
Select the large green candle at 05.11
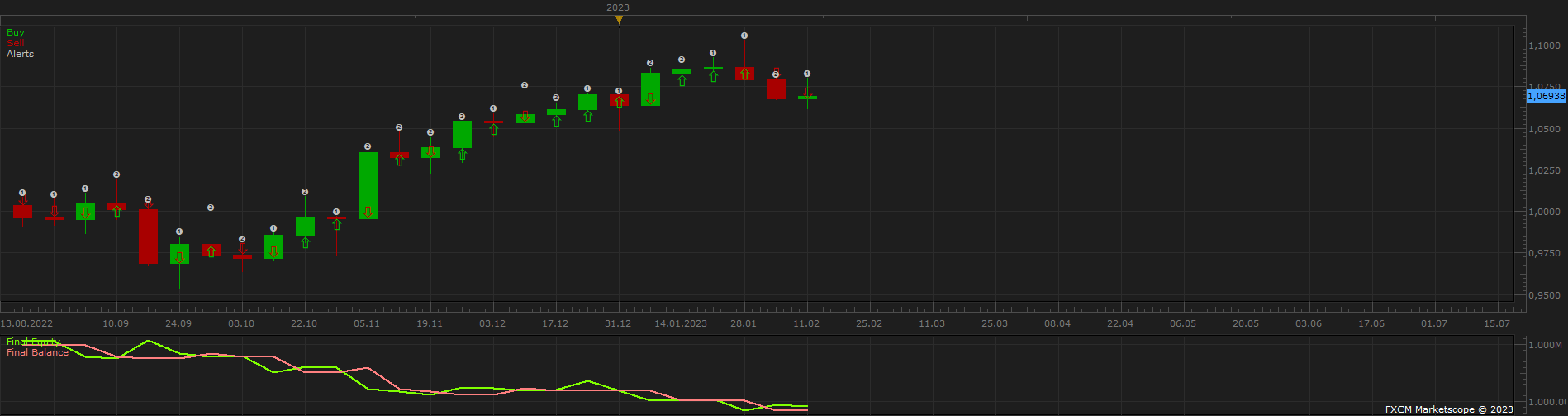(368, 185)
